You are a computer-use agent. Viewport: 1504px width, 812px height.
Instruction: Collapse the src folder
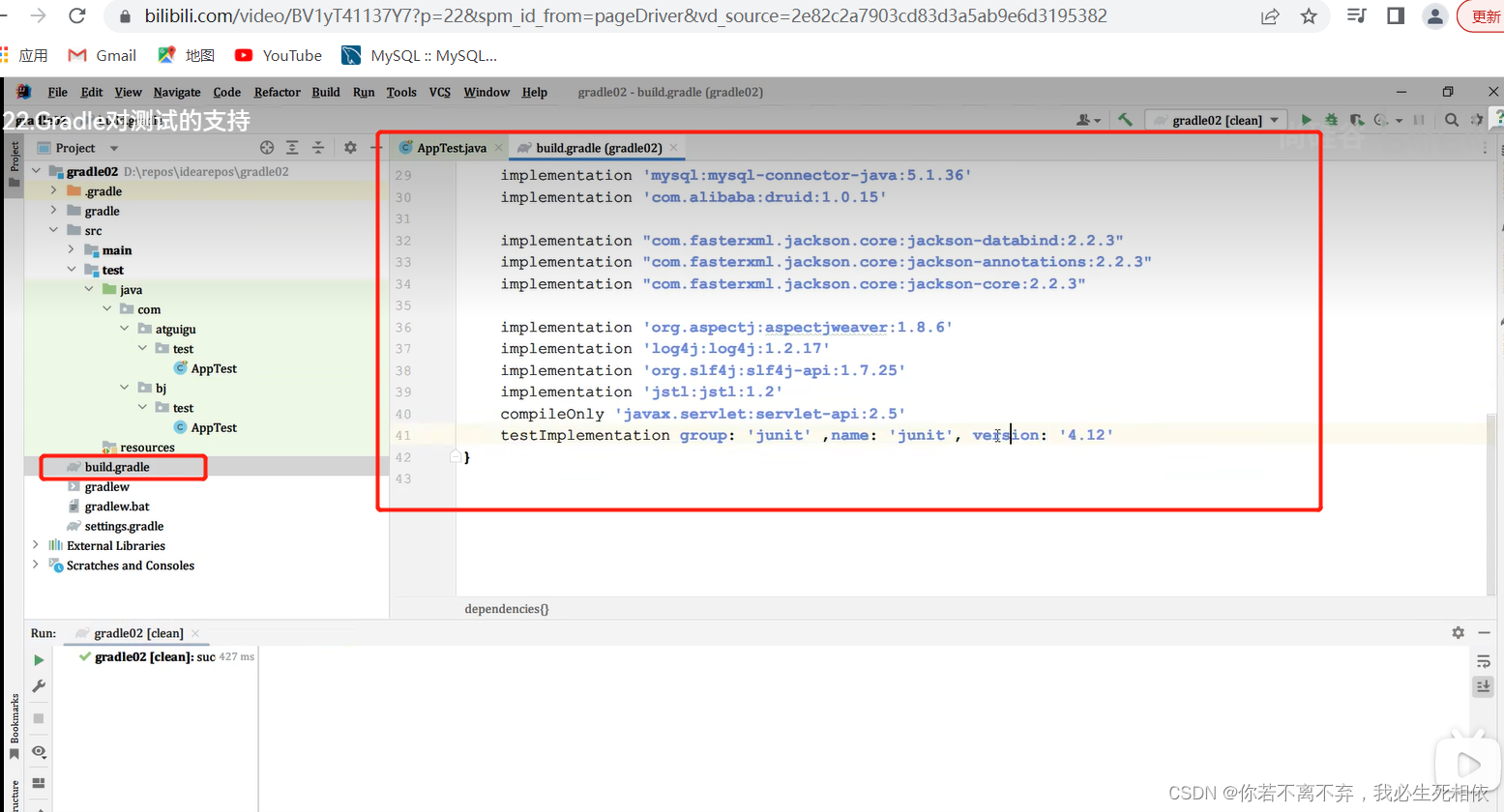(x=54, y=230)
